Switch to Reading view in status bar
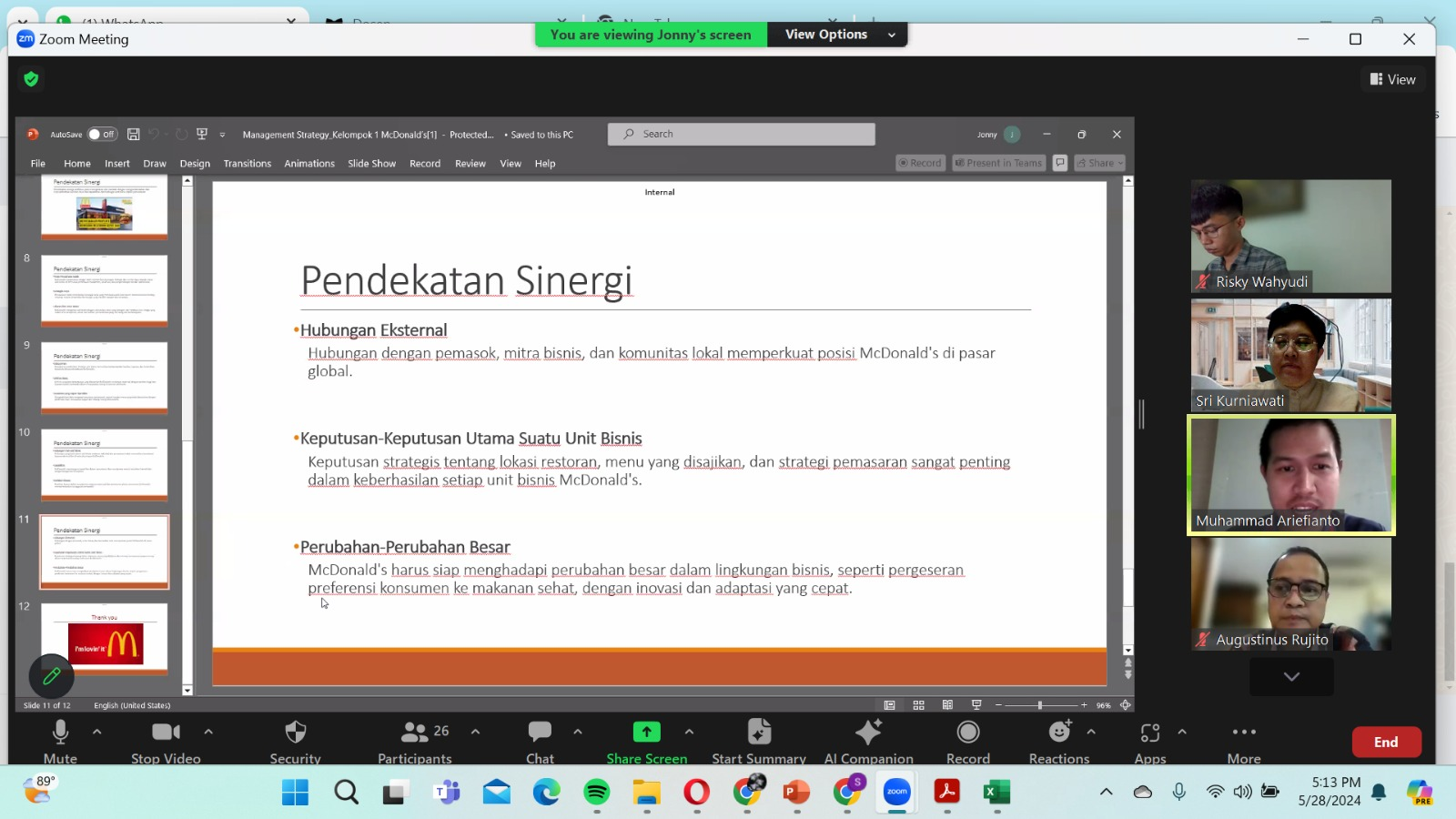Viewport: 1456px width, 819px height. (x=948, y=705)
